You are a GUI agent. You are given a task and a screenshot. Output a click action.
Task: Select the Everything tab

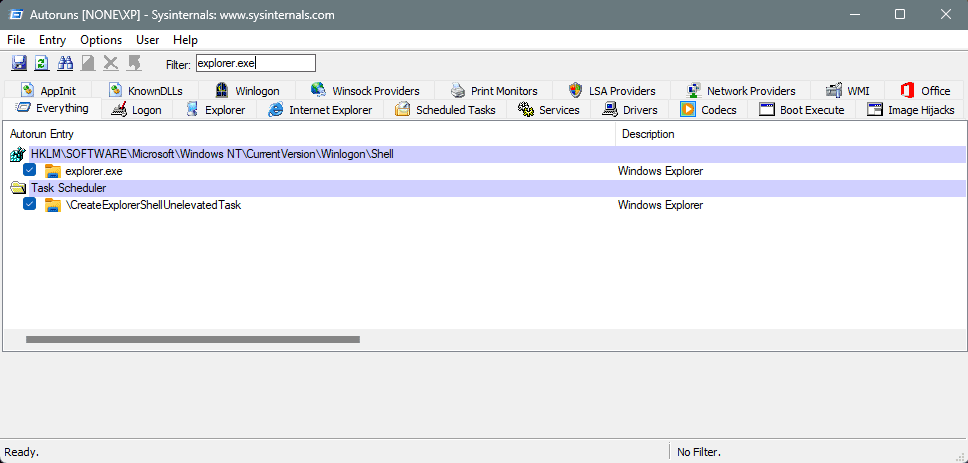[x=52, y=108]
